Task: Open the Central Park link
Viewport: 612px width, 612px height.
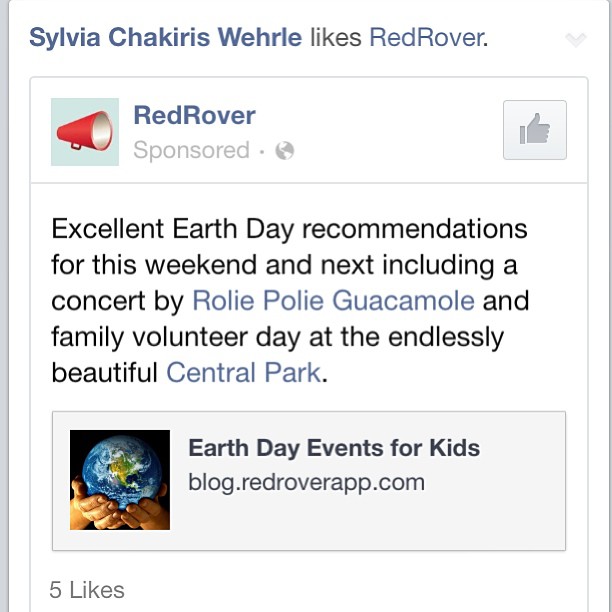Action: [x=243, y=373]
